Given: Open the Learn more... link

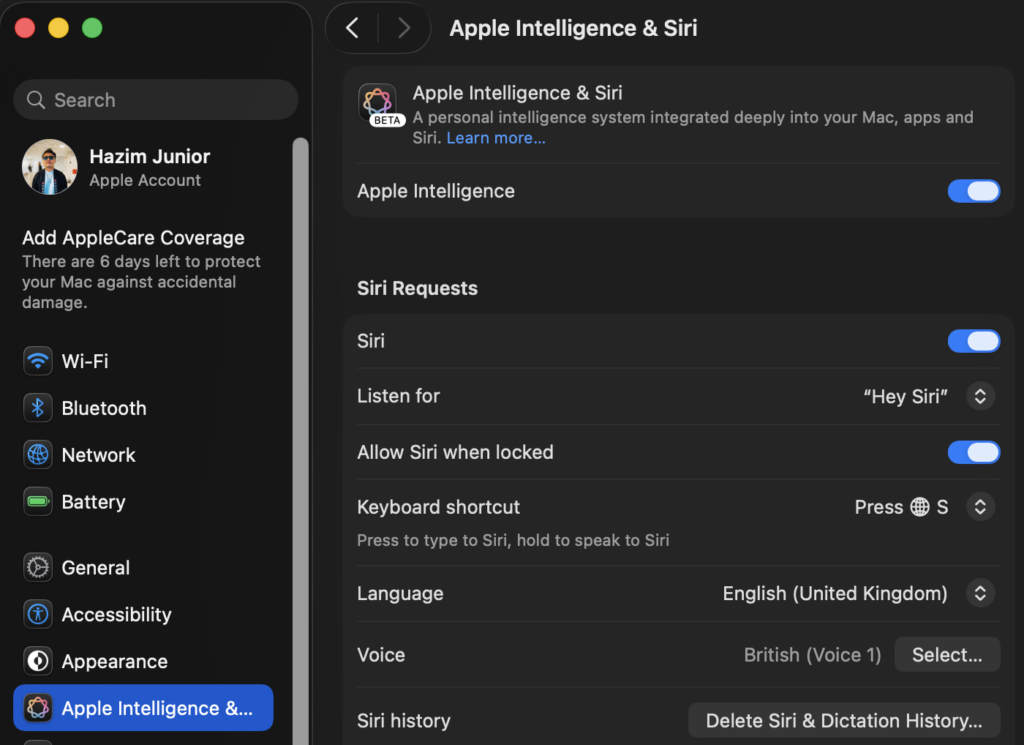Looking at the screenshot, I should click(x=496, y=138).
